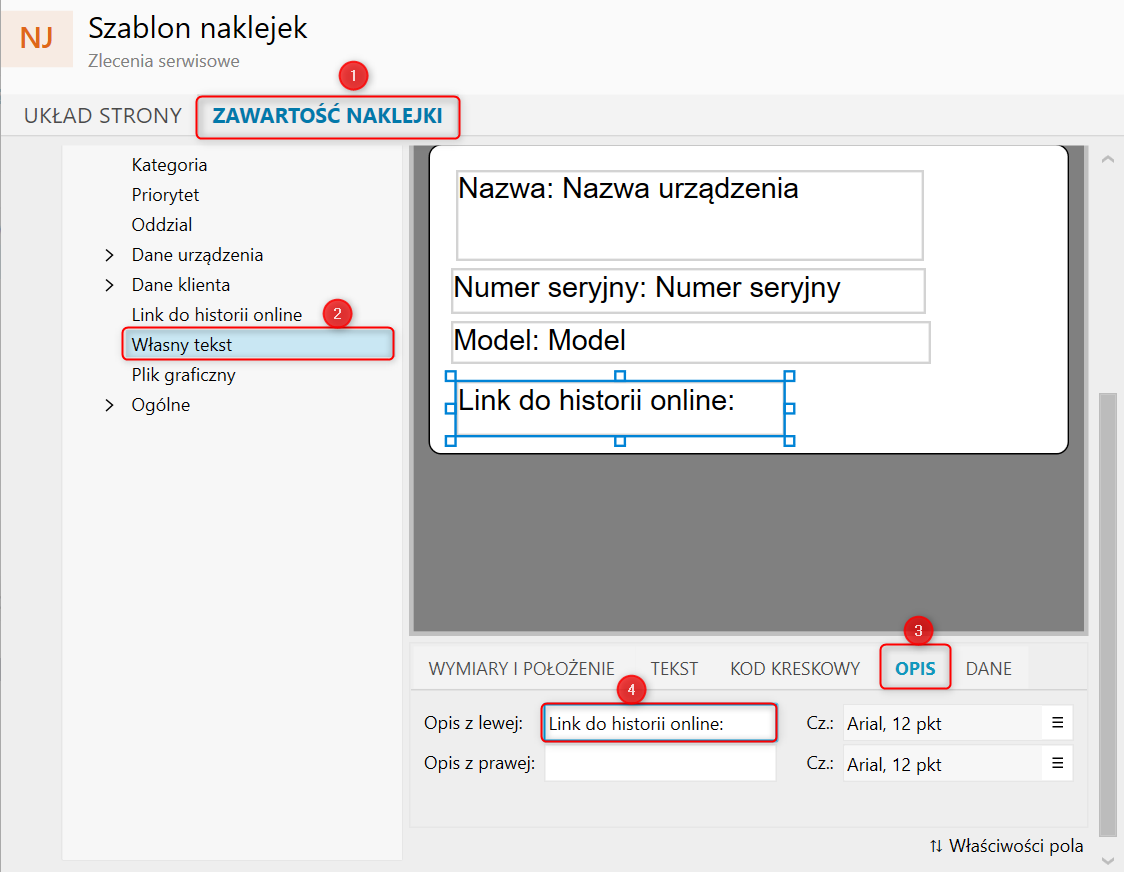Click Opis z lewej input field
The height and width of the screenshot is (872, 1124).
[660, 723]
